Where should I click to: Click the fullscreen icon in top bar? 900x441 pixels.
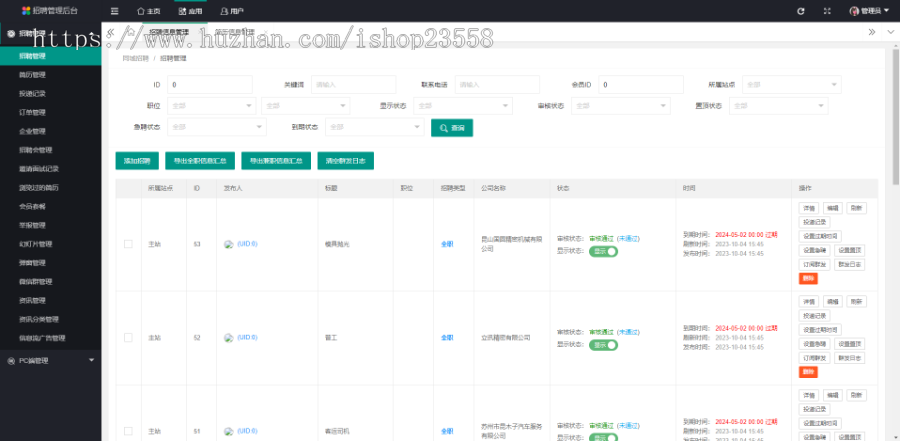pos(828,11)
